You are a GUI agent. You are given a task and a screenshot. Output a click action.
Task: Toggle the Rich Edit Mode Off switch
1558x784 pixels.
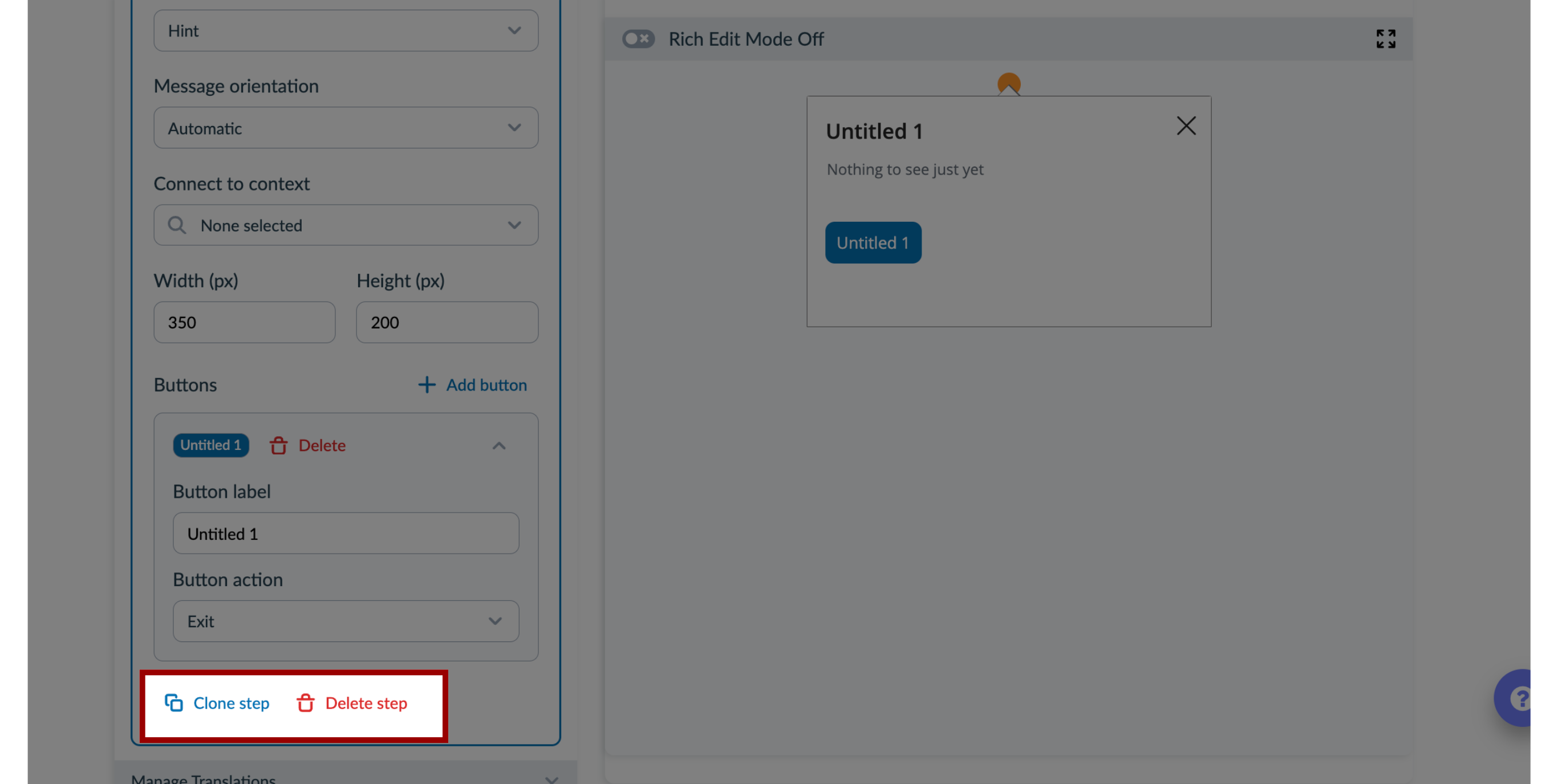637,38
